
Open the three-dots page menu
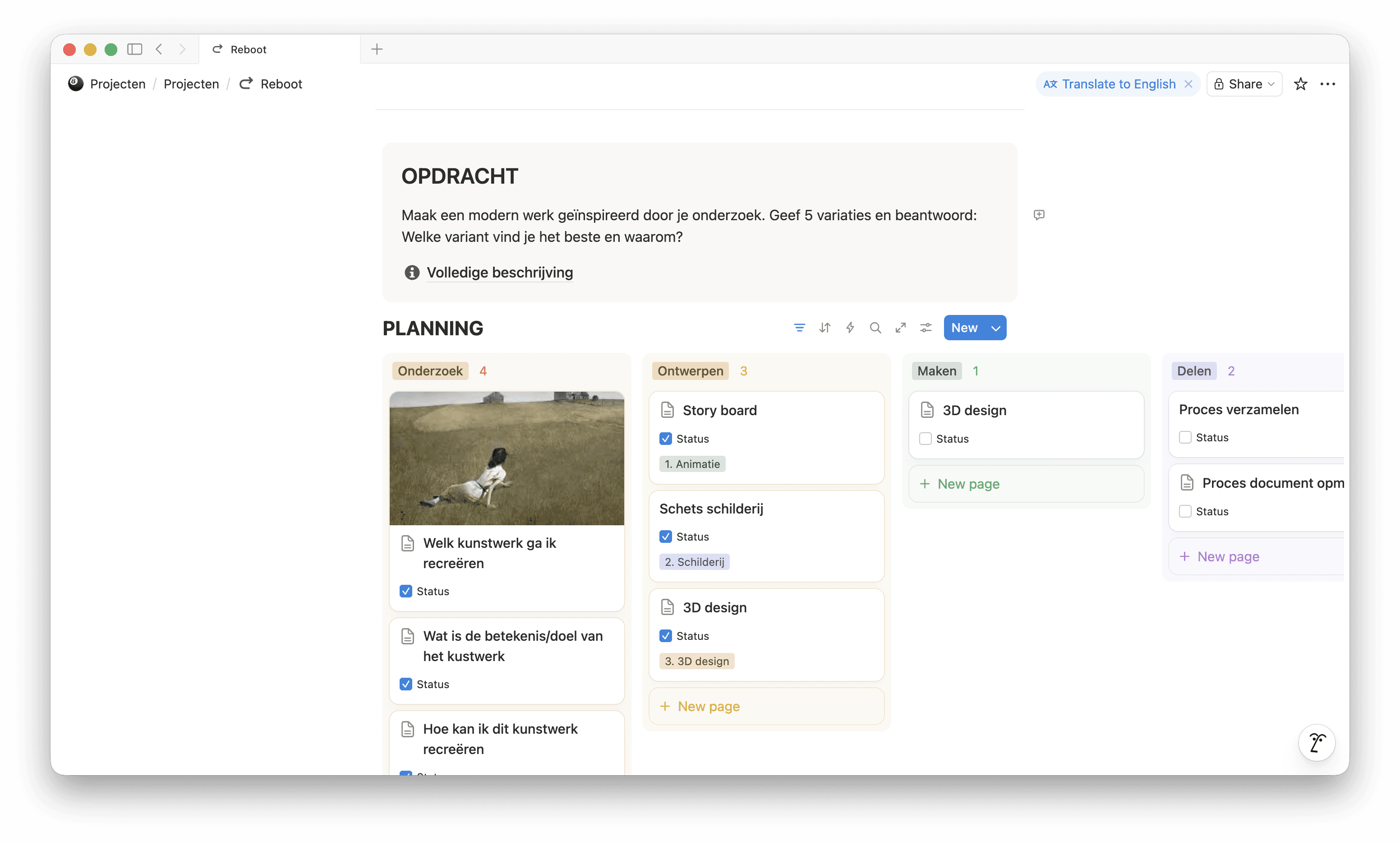[1327, 84]
